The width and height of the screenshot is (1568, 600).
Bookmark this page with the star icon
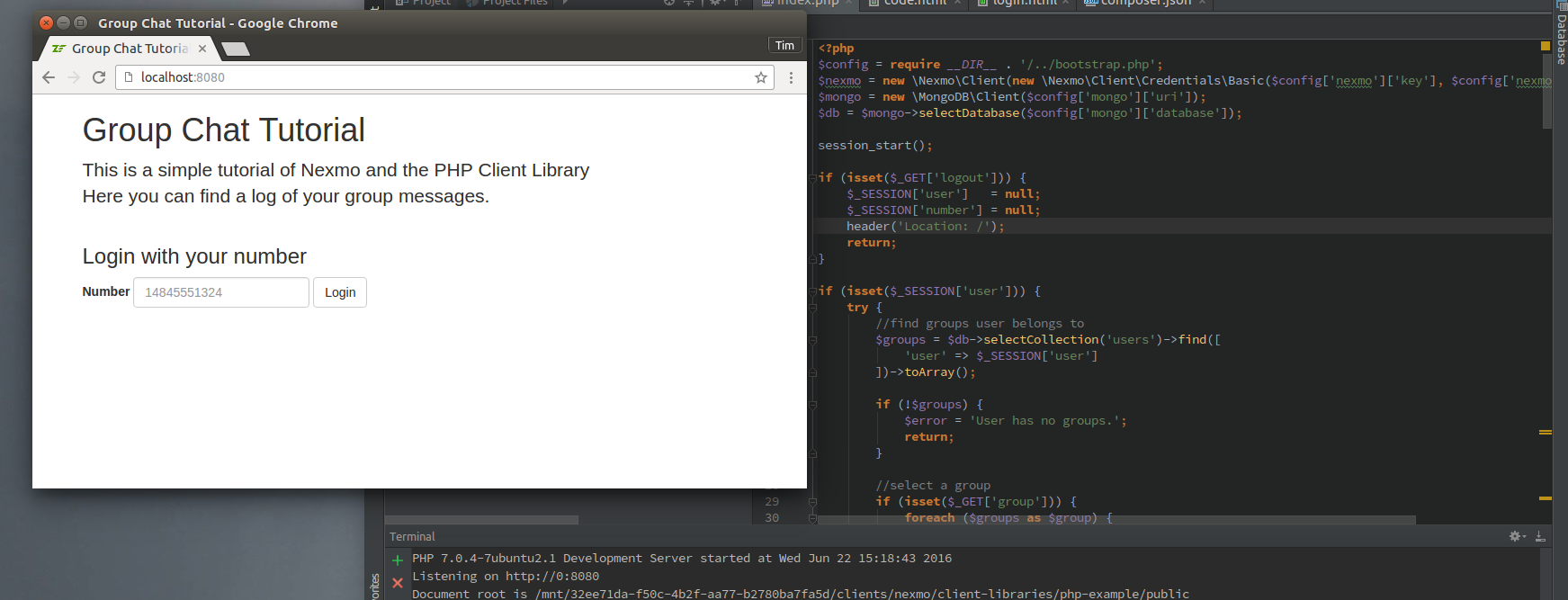click(x=761, y=77)
